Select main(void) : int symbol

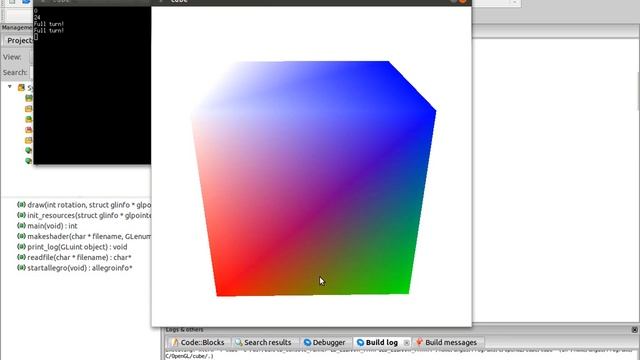pyautogui.click(x=52, y=226)
